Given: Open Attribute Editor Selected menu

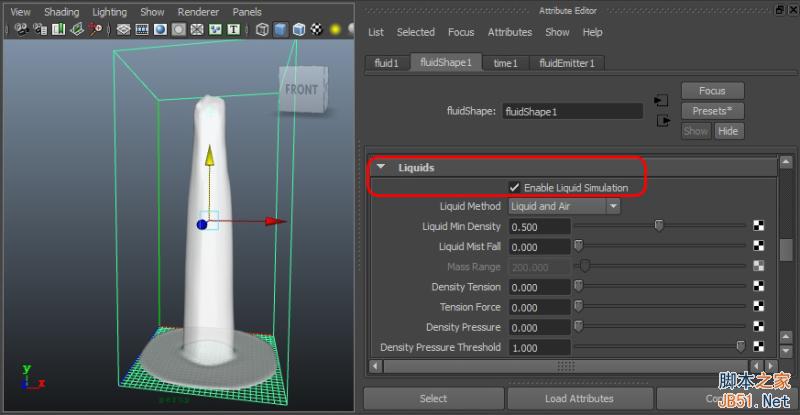Looking at the screenshot, I should tap(416, 32).
